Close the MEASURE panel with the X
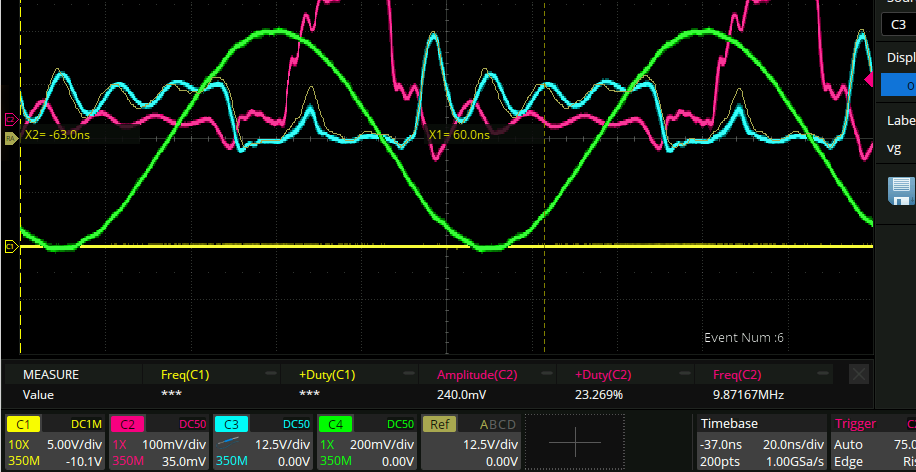 pyautogui.click(x=858, y=374)
